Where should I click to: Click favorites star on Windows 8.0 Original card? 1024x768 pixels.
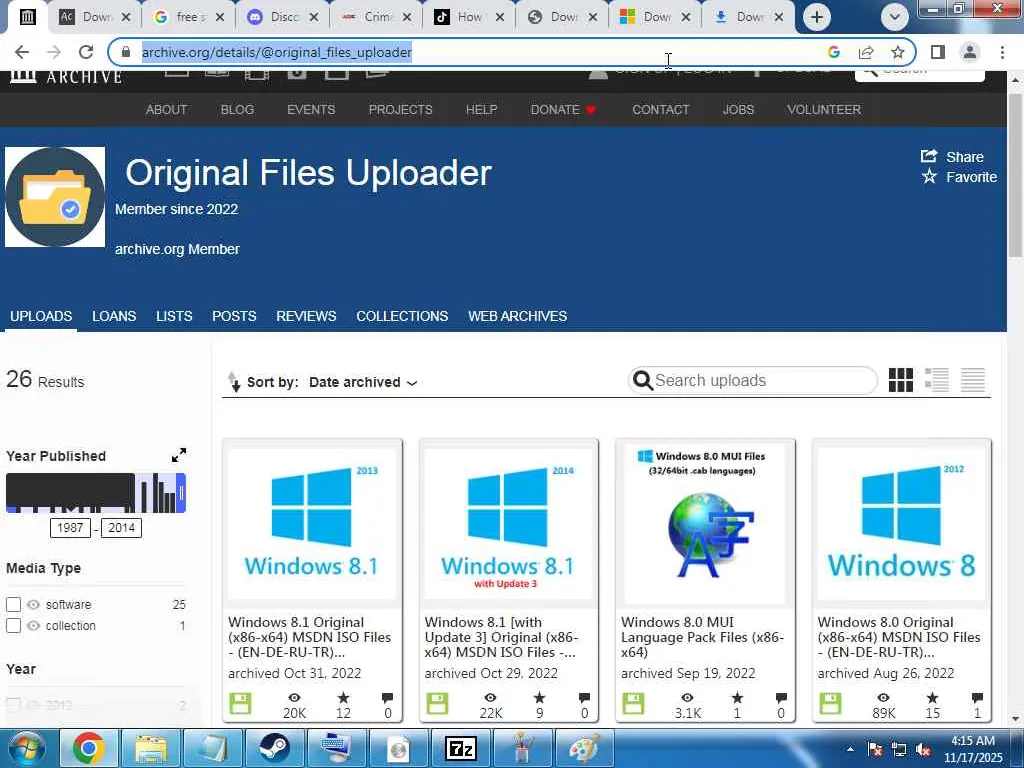[x=932, y=698]
